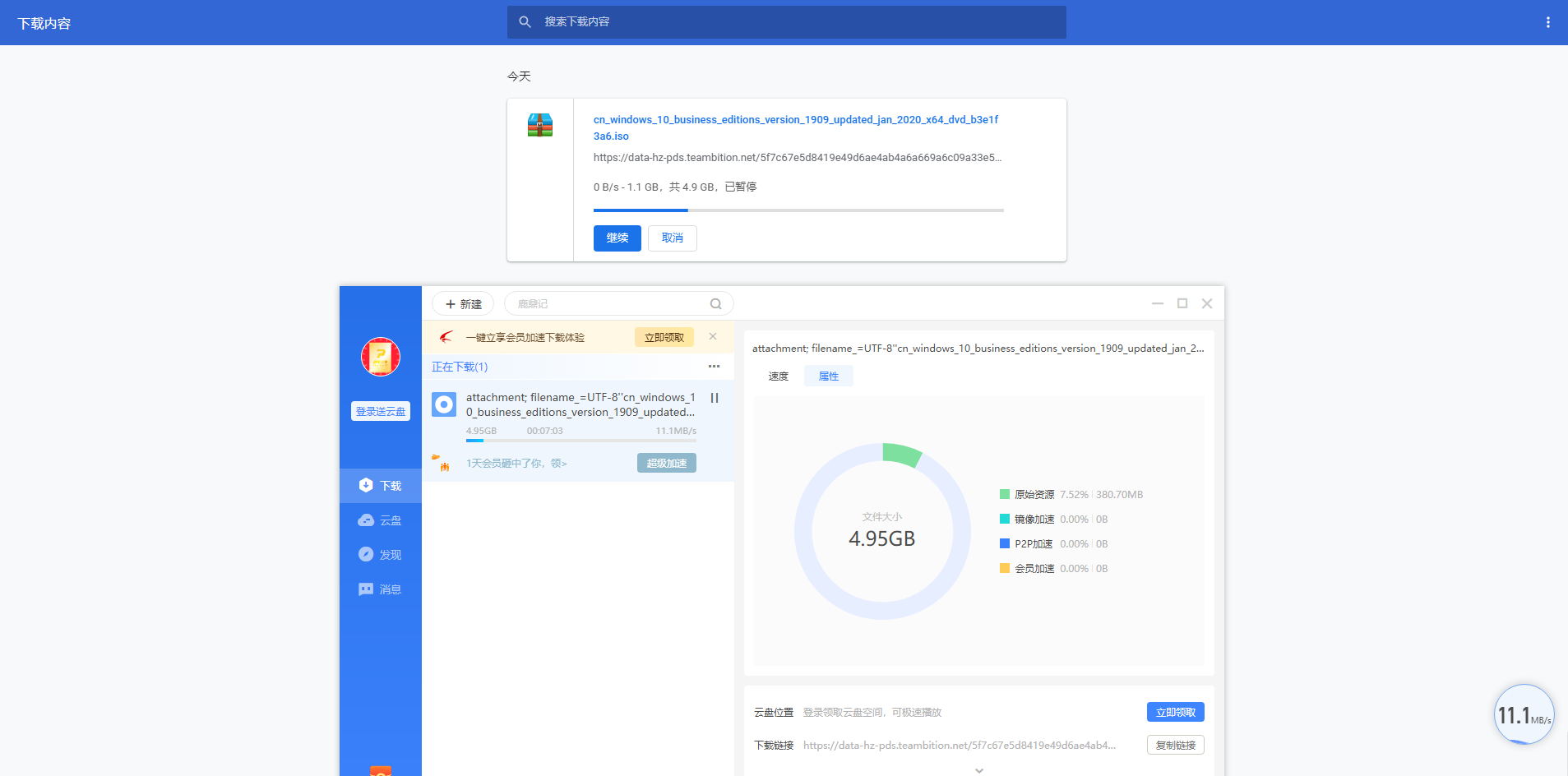Open the 消息 section in sidebar

click(x=381, y=589)
